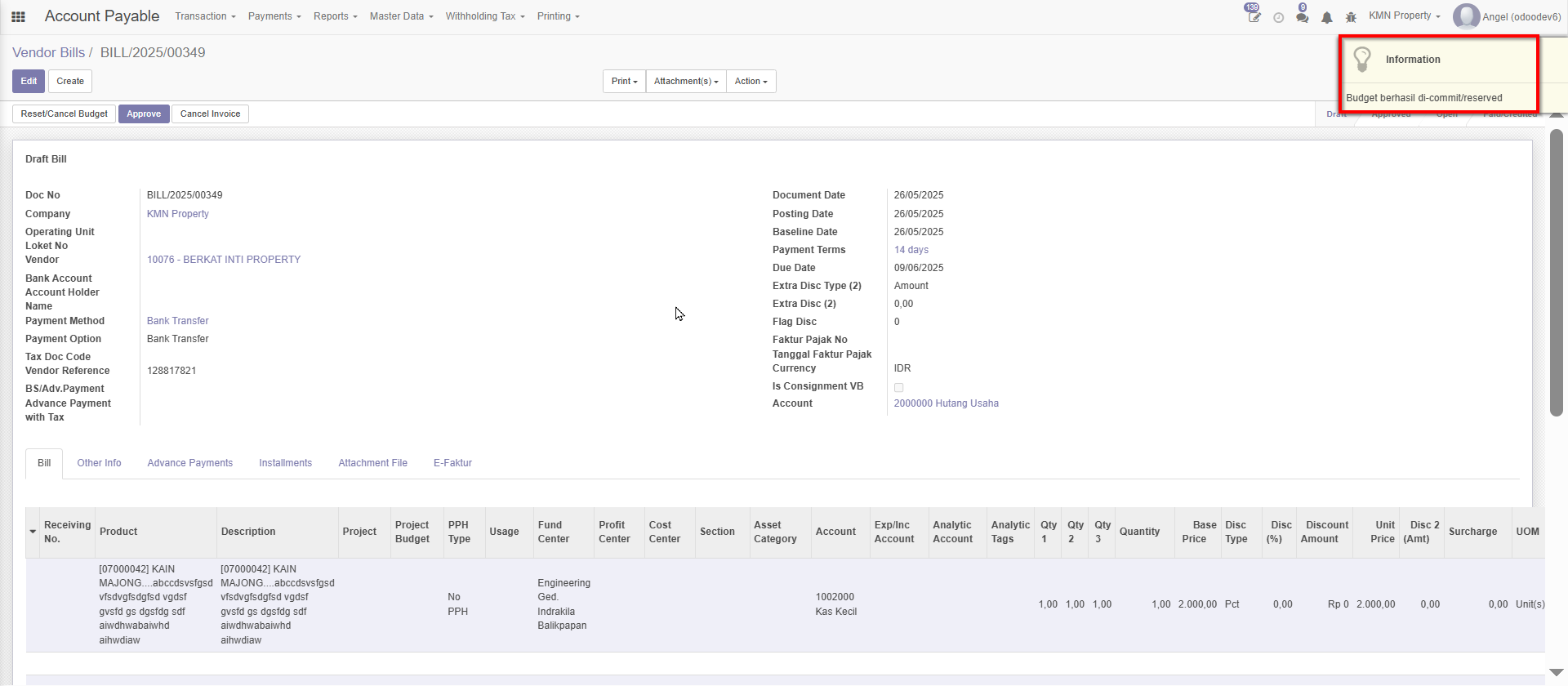Go back to Vendor Bills breadcrumb

click(48, 52)
